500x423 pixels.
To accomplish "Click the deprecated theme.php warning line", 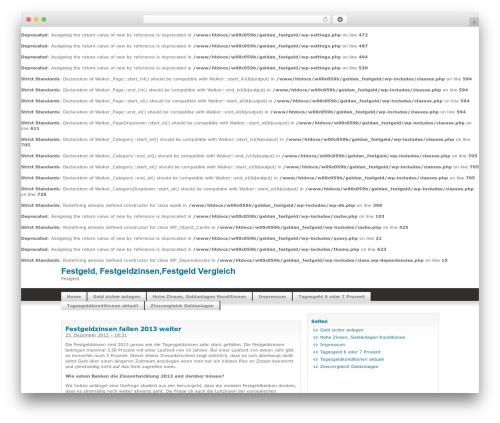I will pos(204,249).
